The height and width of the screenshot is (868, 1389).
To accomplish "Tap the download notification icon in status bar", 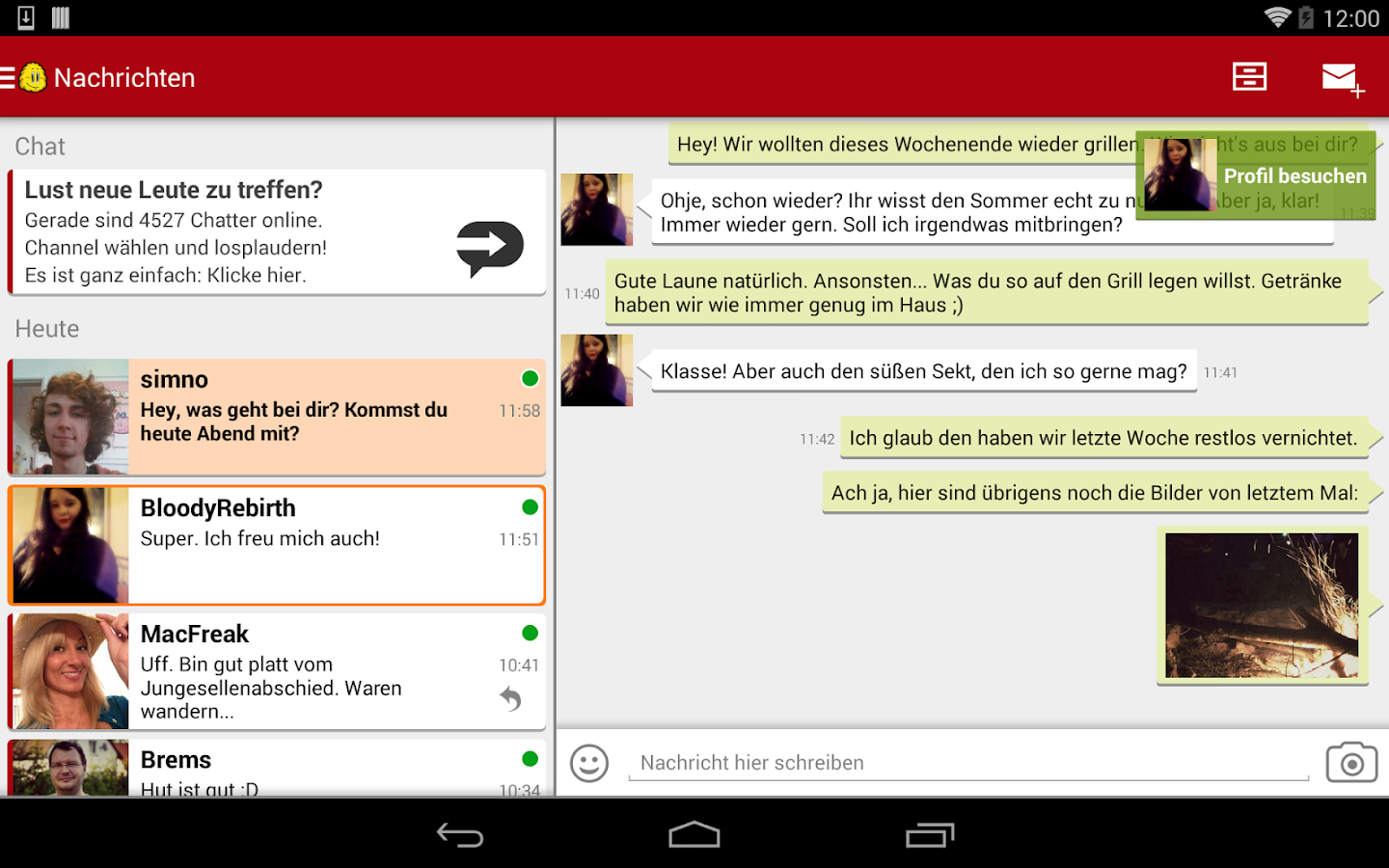I will pyautogui.click(x=26, y=17).
